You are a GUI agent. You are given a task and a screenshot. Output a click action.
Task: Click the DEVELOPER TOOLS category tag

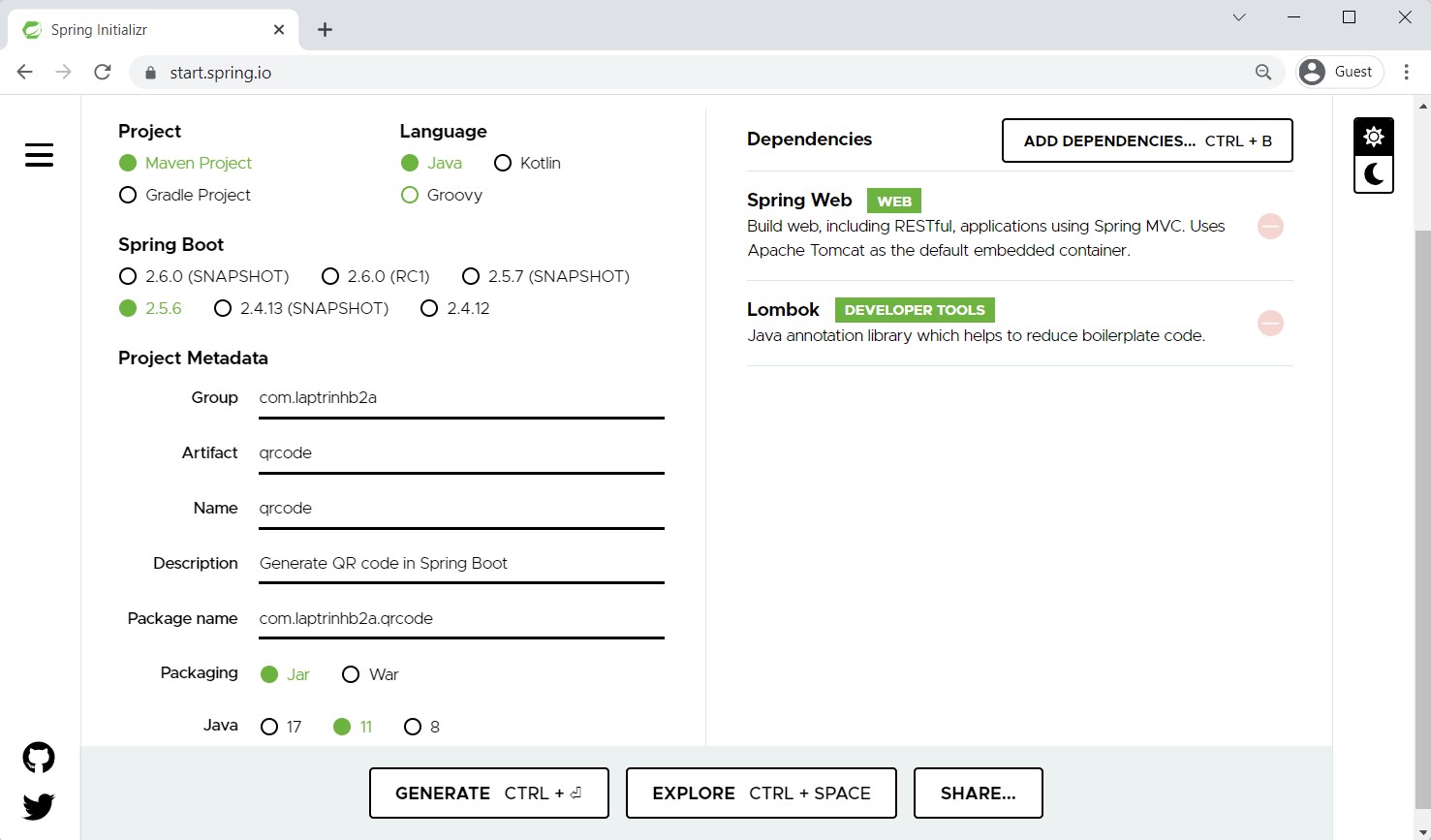click(x=915, y=310)
